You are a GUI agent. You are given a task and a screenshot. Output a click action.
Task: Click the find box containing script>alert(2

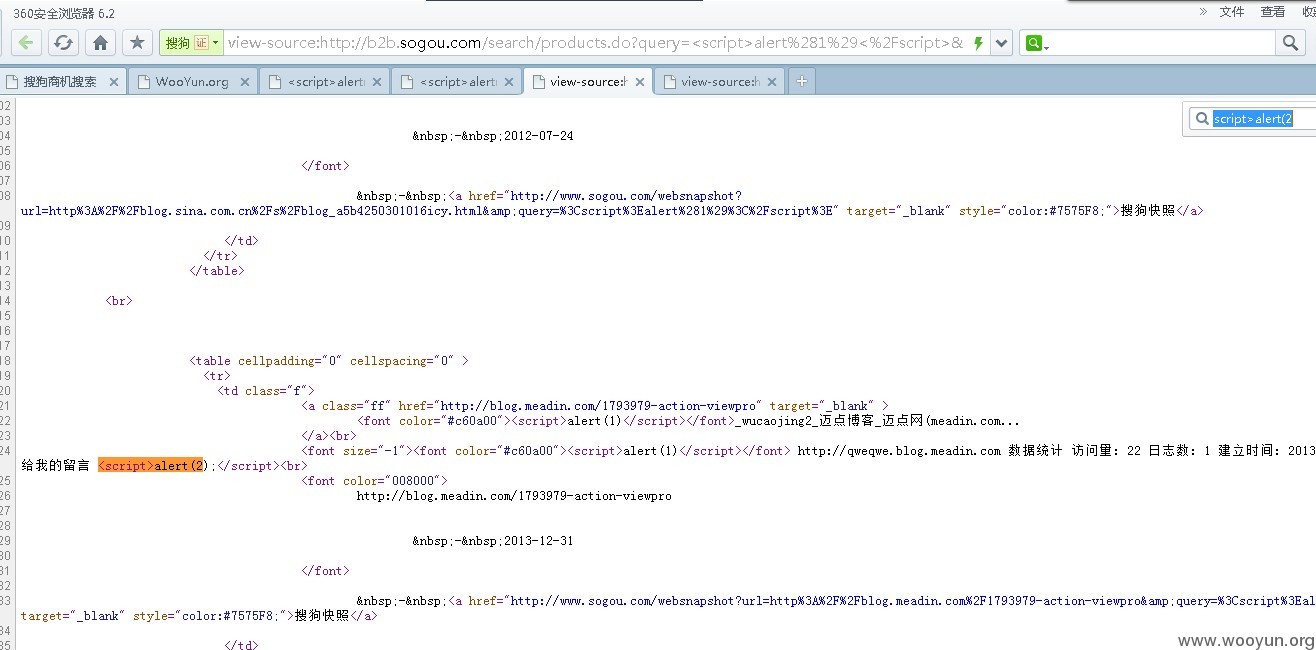point(1253,119)
